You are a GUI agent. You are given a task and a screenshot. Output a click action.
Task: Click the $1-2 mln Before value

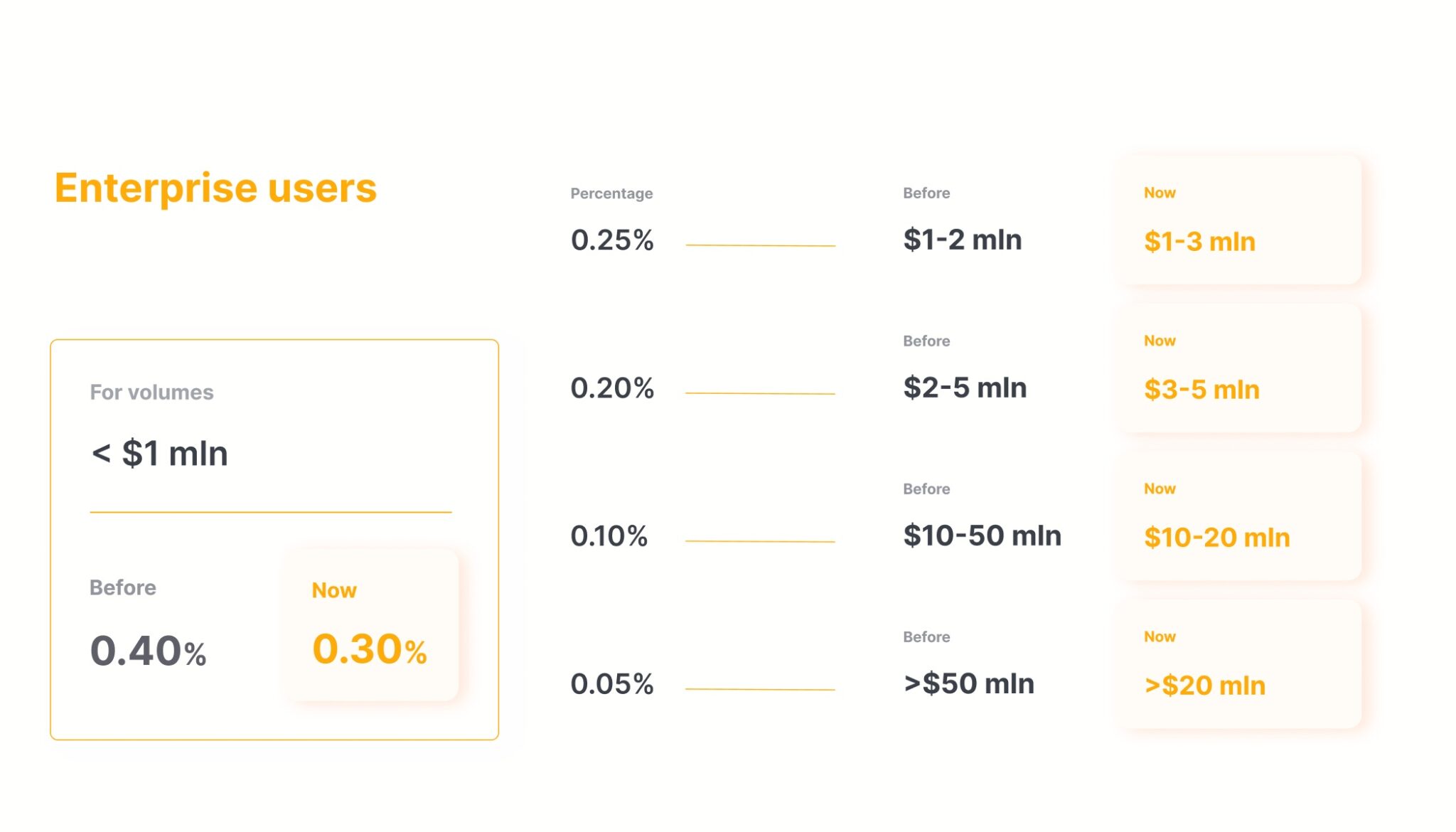[963, 240]
